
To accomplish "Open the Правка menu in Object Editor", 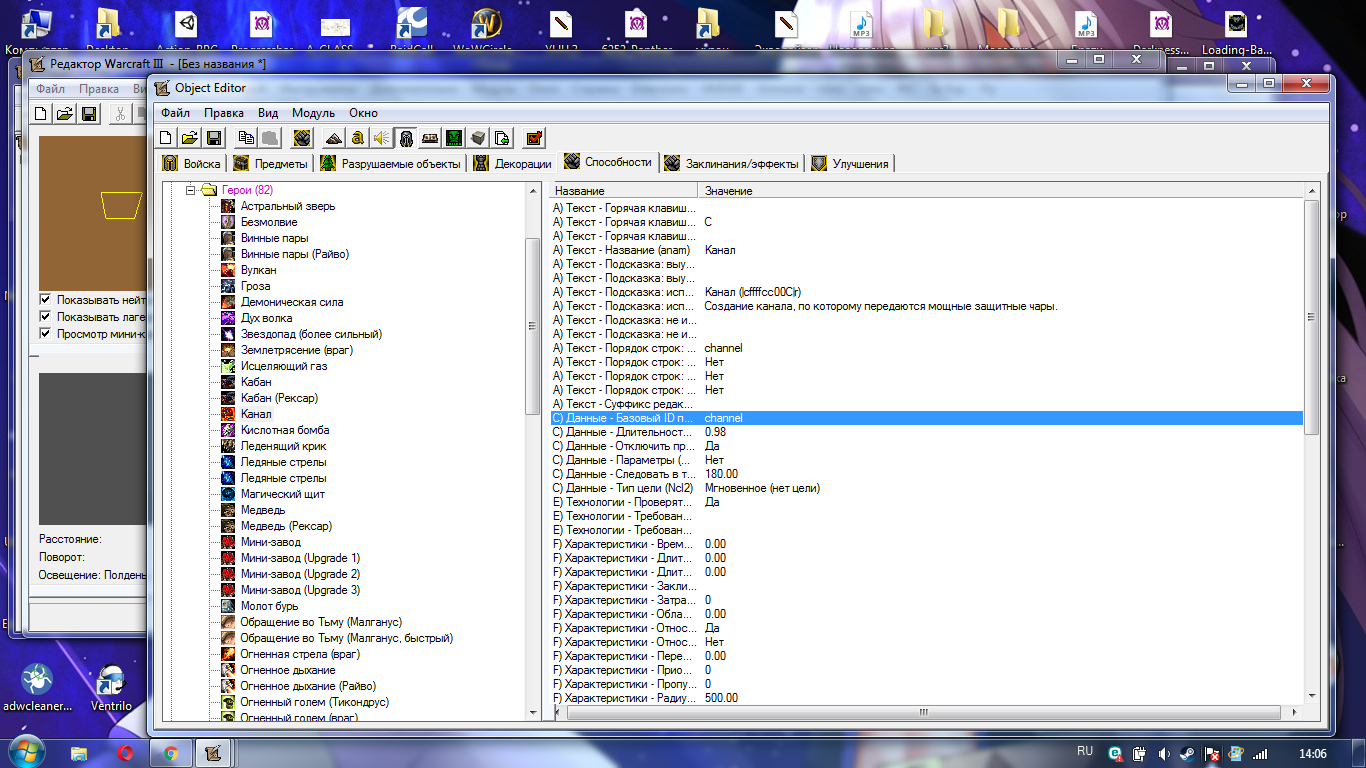I will click(224, 113).
